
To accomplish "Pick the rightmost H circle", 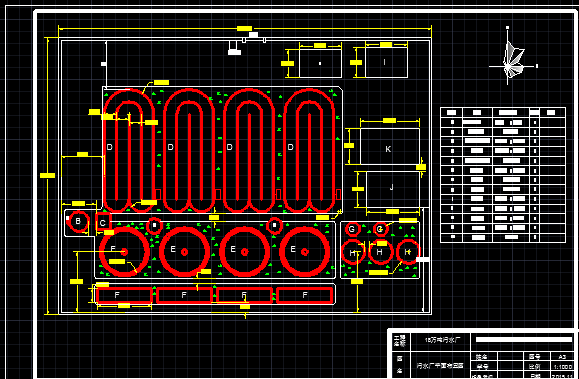I will click(408, 252).
